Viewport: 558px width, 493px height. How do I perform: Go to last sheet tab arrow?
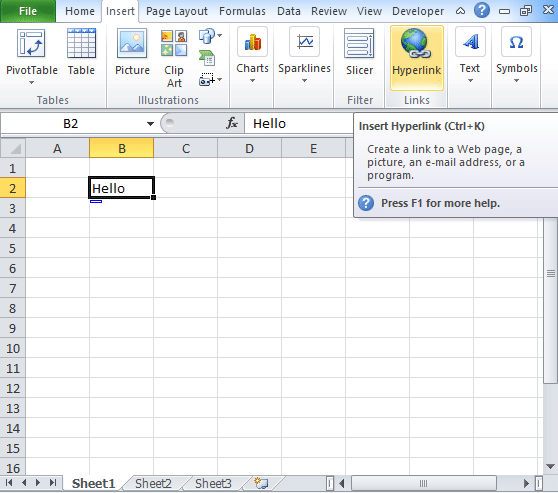[x=53, y=483]
